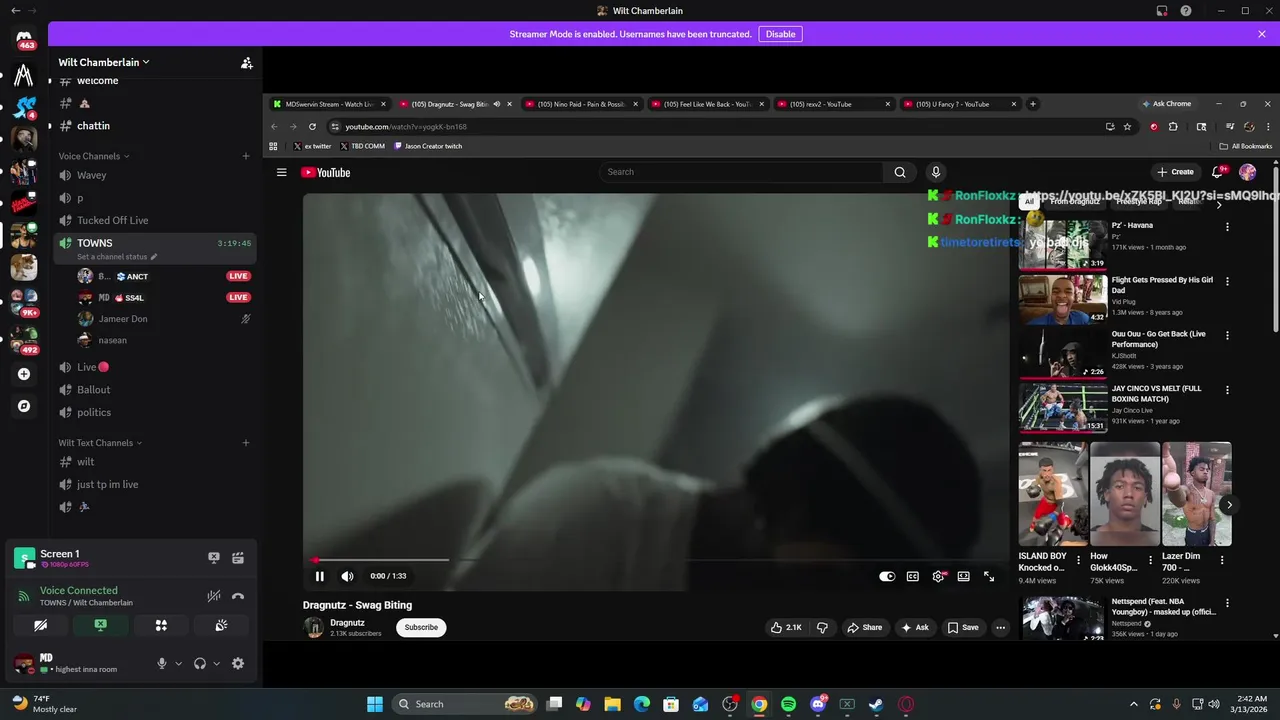Switch to the MDSwervin Stream tab
The width and height of the screenshot is (1280, 720).
(x=329, y=104)
